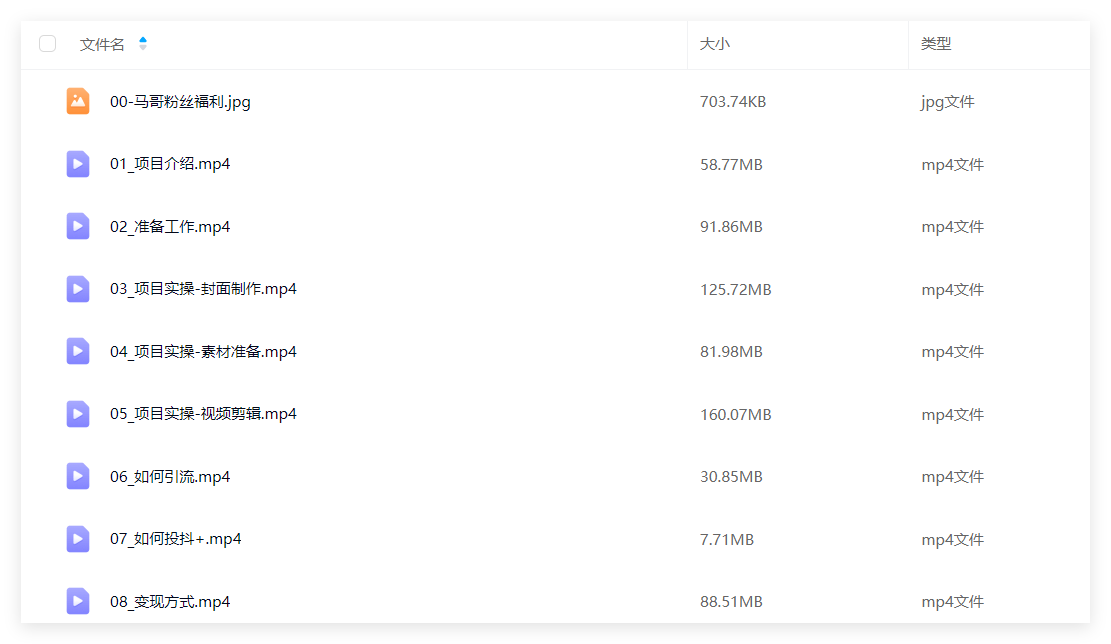Open 05_项目实操-视频剪辑.mp4 file name
The width and height of the screenshot is (1111, 644).
203,414
